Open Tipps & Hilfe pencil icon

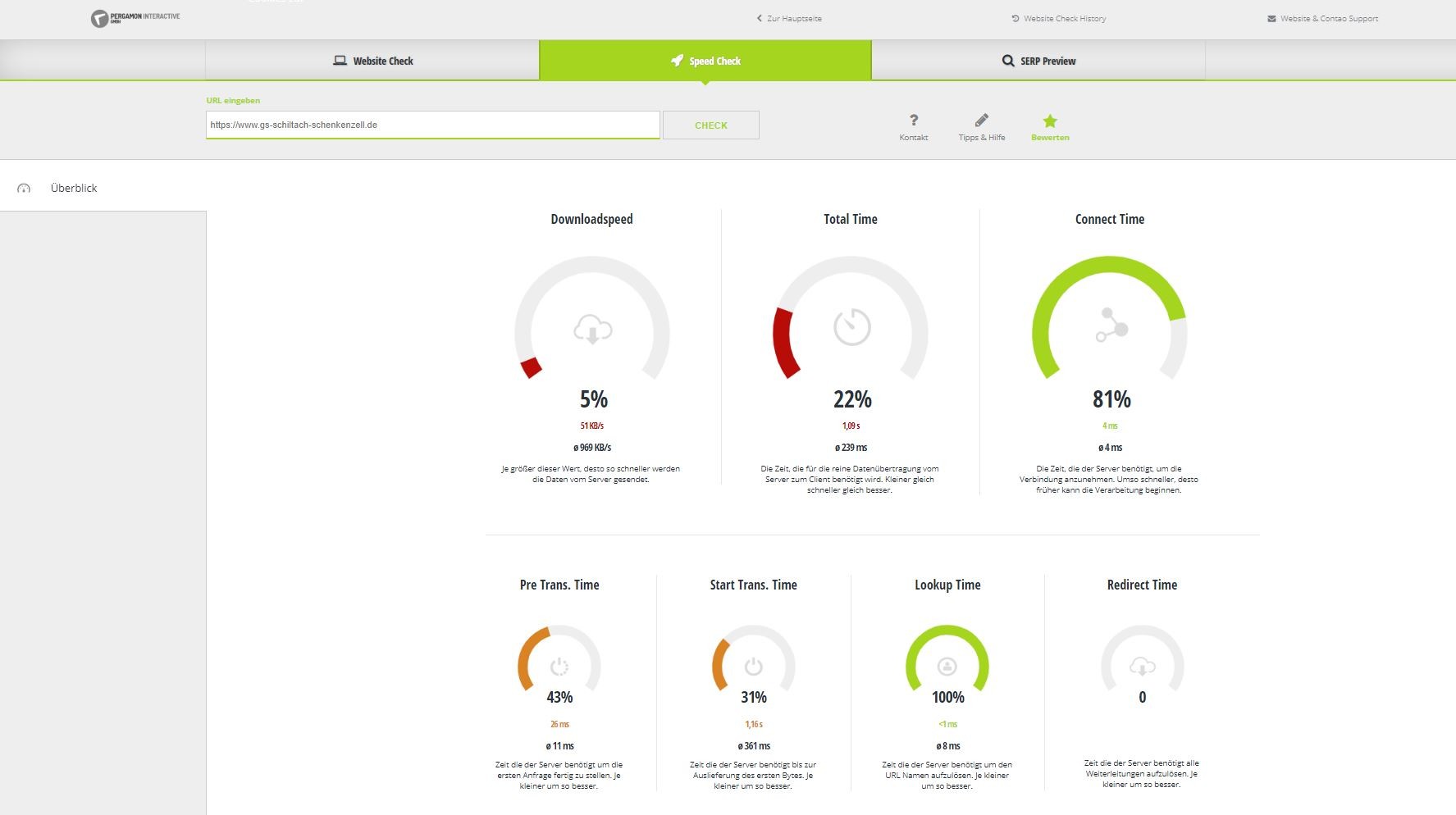click(x=981, y=121)
